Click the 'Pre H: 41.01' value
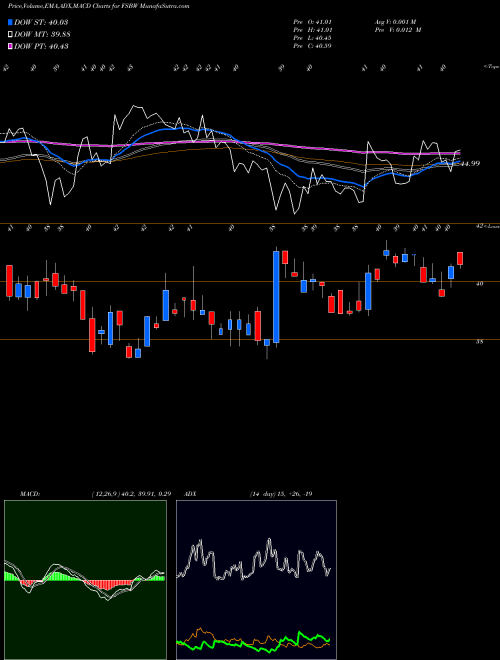This screenshot has height=660, width=500. [x=313, y=30]
